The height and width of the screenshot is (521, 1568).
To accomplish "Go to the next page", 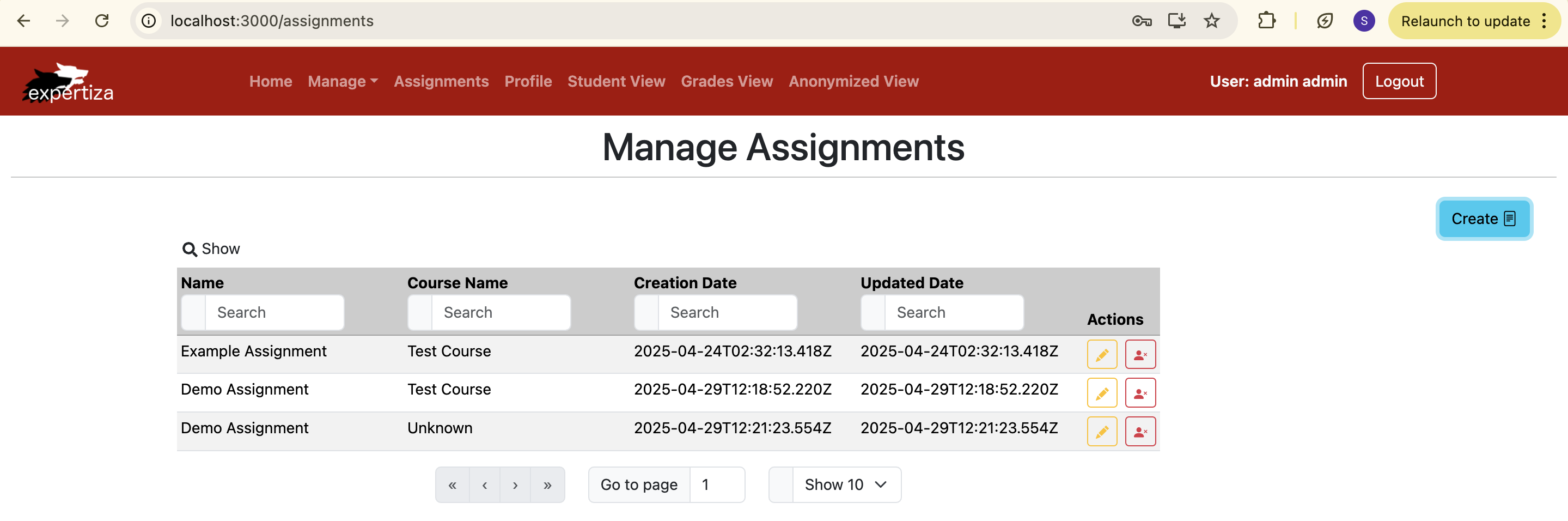I will 515,485.
